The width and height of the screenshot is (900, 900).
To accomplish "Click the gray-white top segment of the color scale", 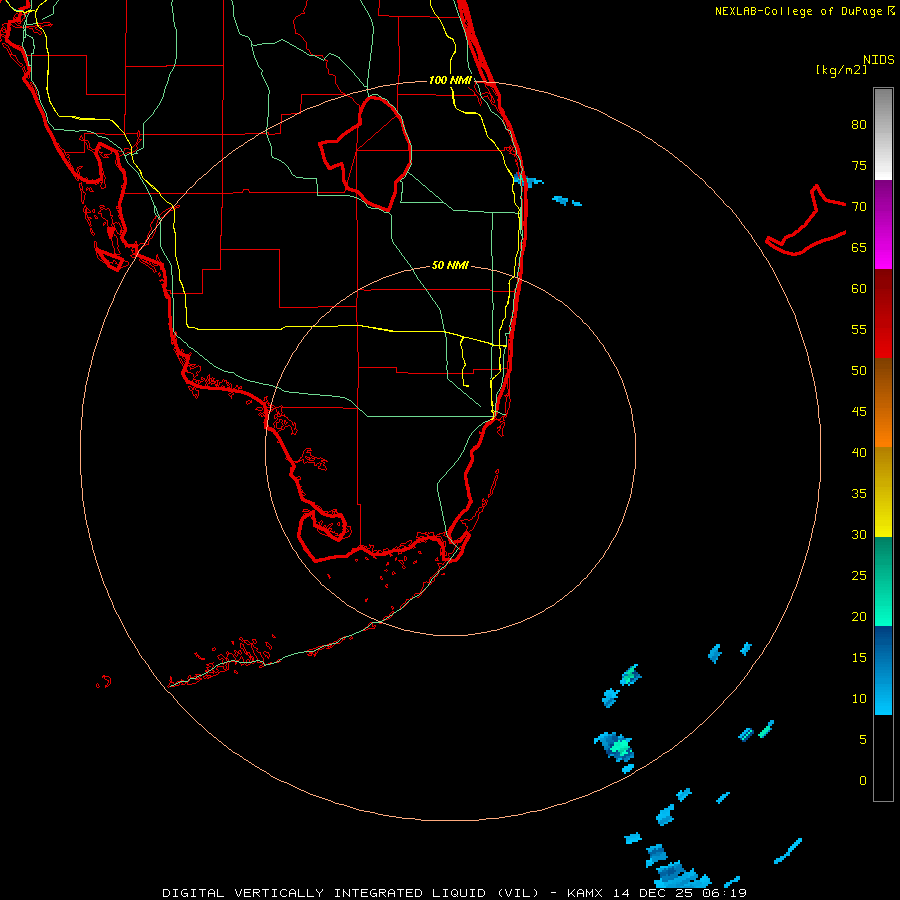I will tap(883, 134).
